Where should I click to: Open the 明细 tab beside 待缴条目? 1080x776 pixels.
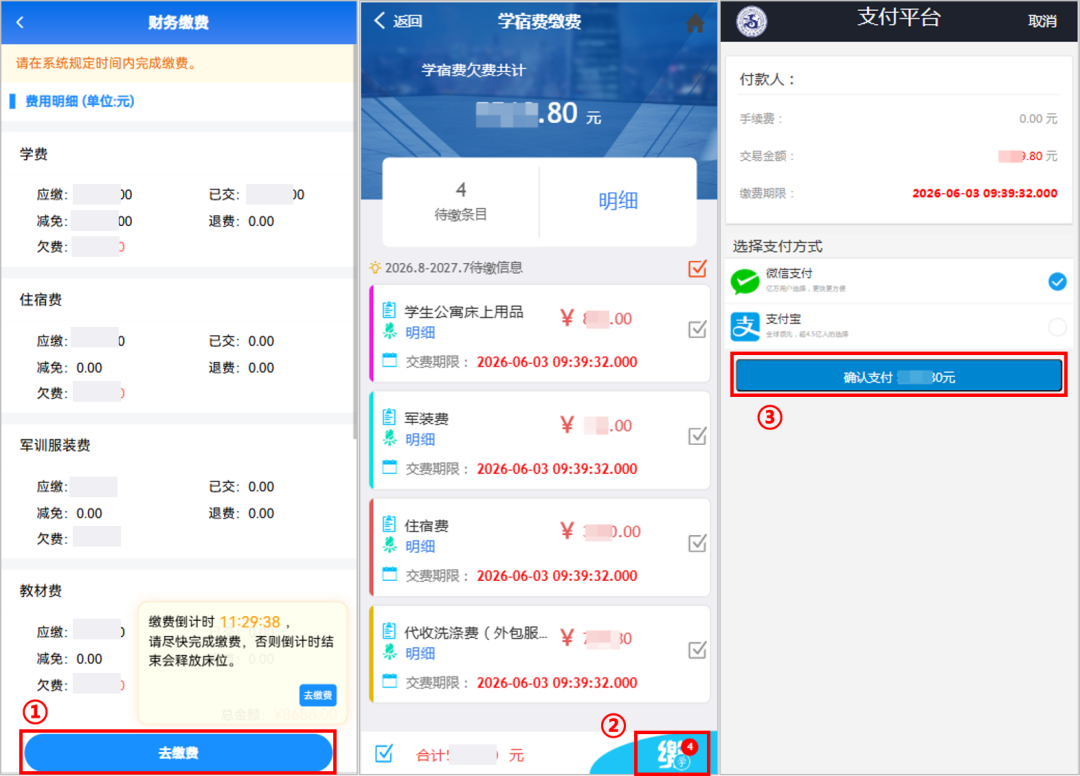click(x=618, y=201)
